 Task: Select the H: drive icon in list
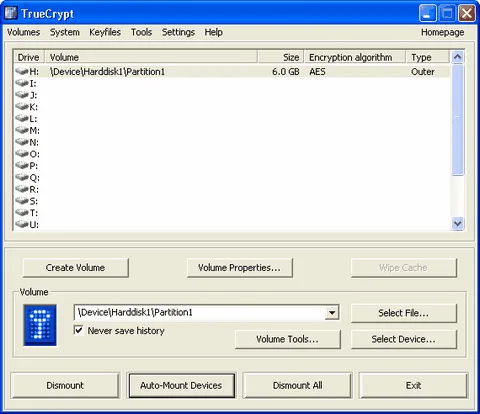pos(22,71)
